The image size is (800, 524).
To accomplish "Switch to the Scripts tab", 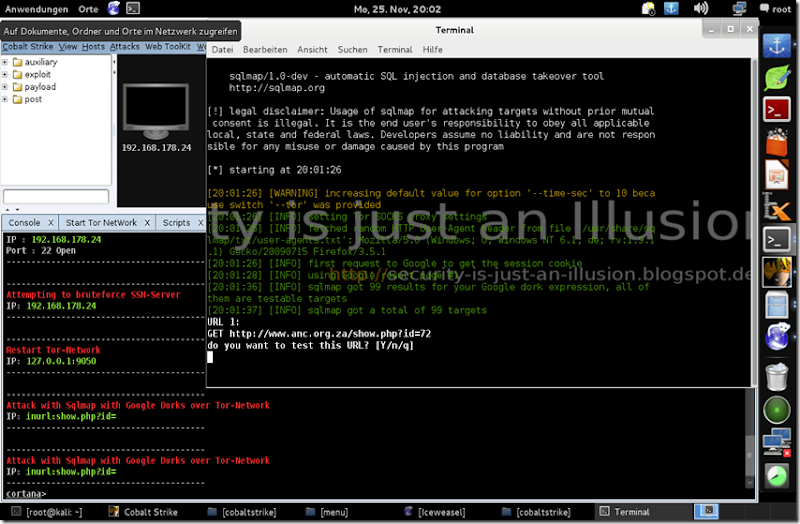I will 176,223.
